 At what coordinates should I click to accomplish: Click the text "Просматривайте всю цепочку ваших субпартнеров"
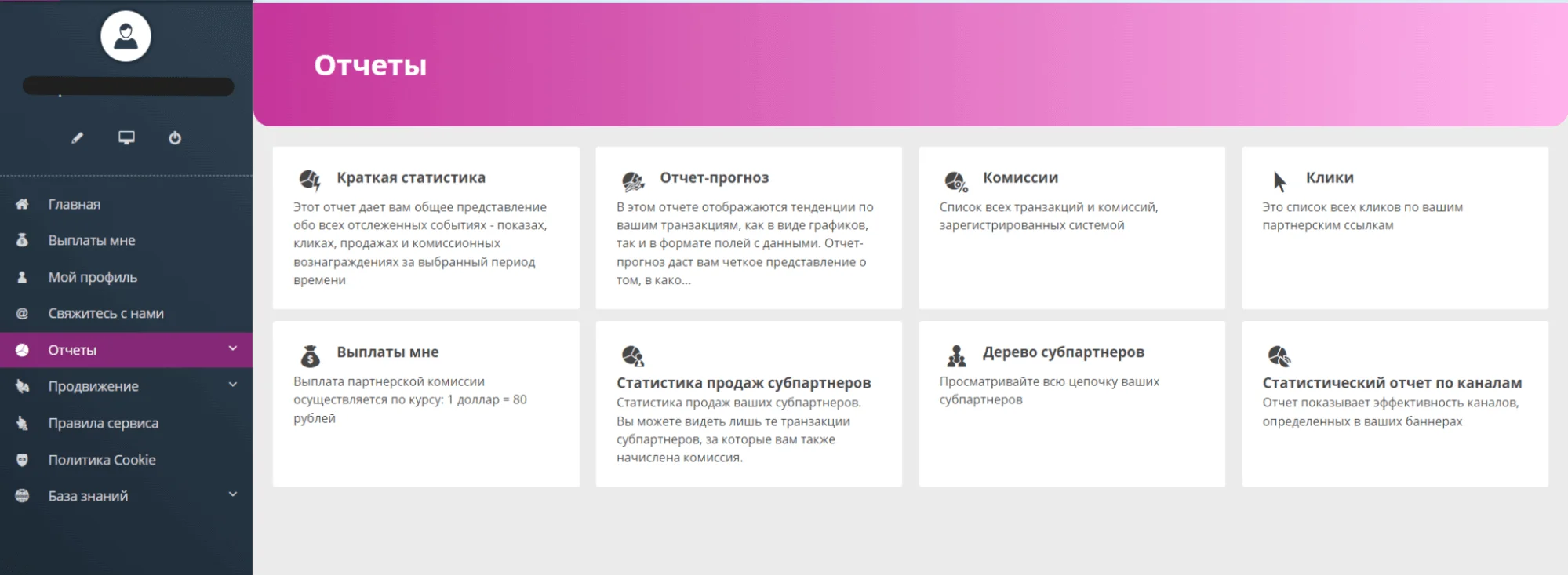coord(1050,391)
